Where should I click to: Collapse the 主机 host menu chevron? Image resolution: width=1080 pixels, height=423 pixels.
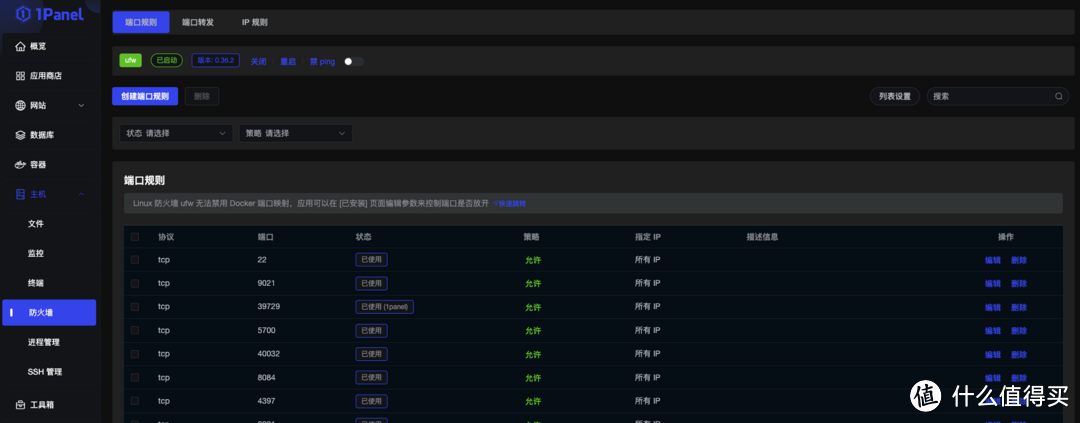click(x=81, y=195)
